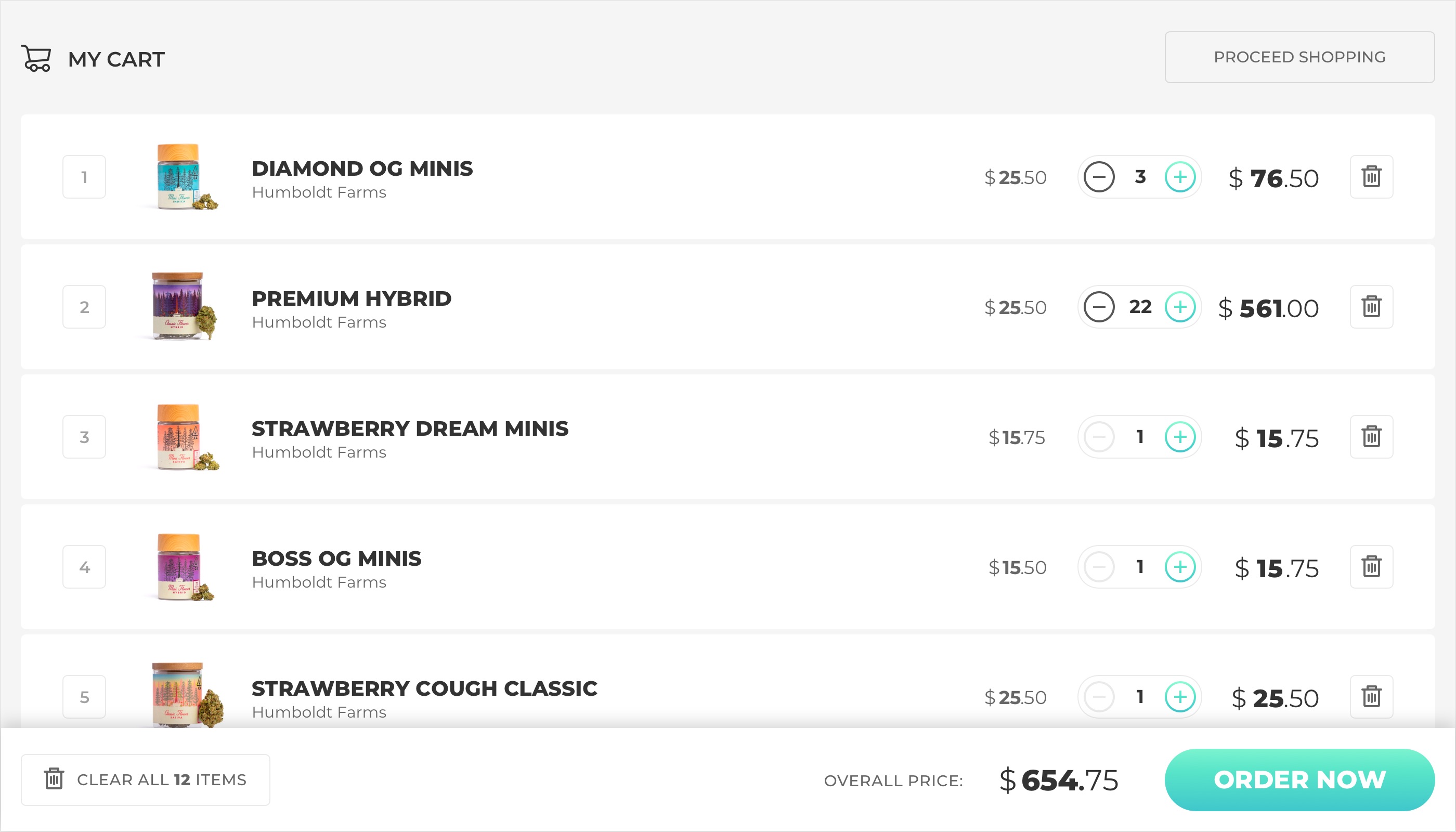Delete Diamond OG Minis from cart
The width and height of the screenshot is (1456, 832).
click(1371, 177)
